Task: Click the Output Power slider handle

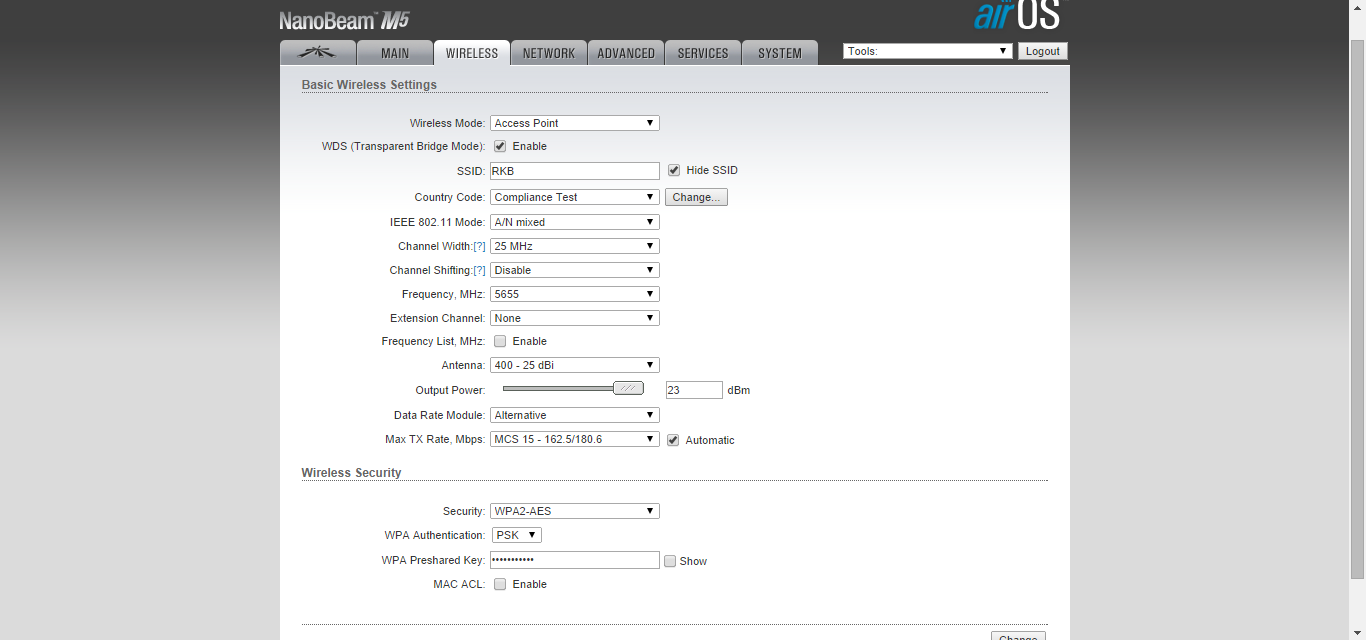Action: click(628, 388)
